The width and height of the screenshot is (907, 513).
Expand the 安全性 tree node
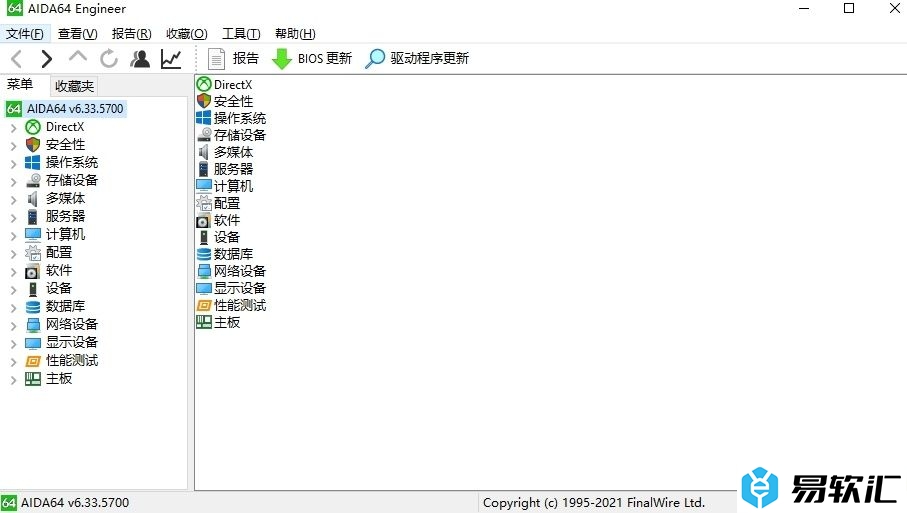point(13,146)
